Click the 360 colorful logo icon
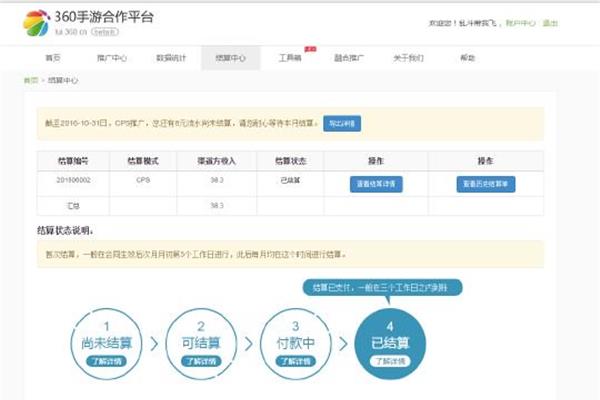The width and height of the screenshot is (600, 400). pos(37,23)
